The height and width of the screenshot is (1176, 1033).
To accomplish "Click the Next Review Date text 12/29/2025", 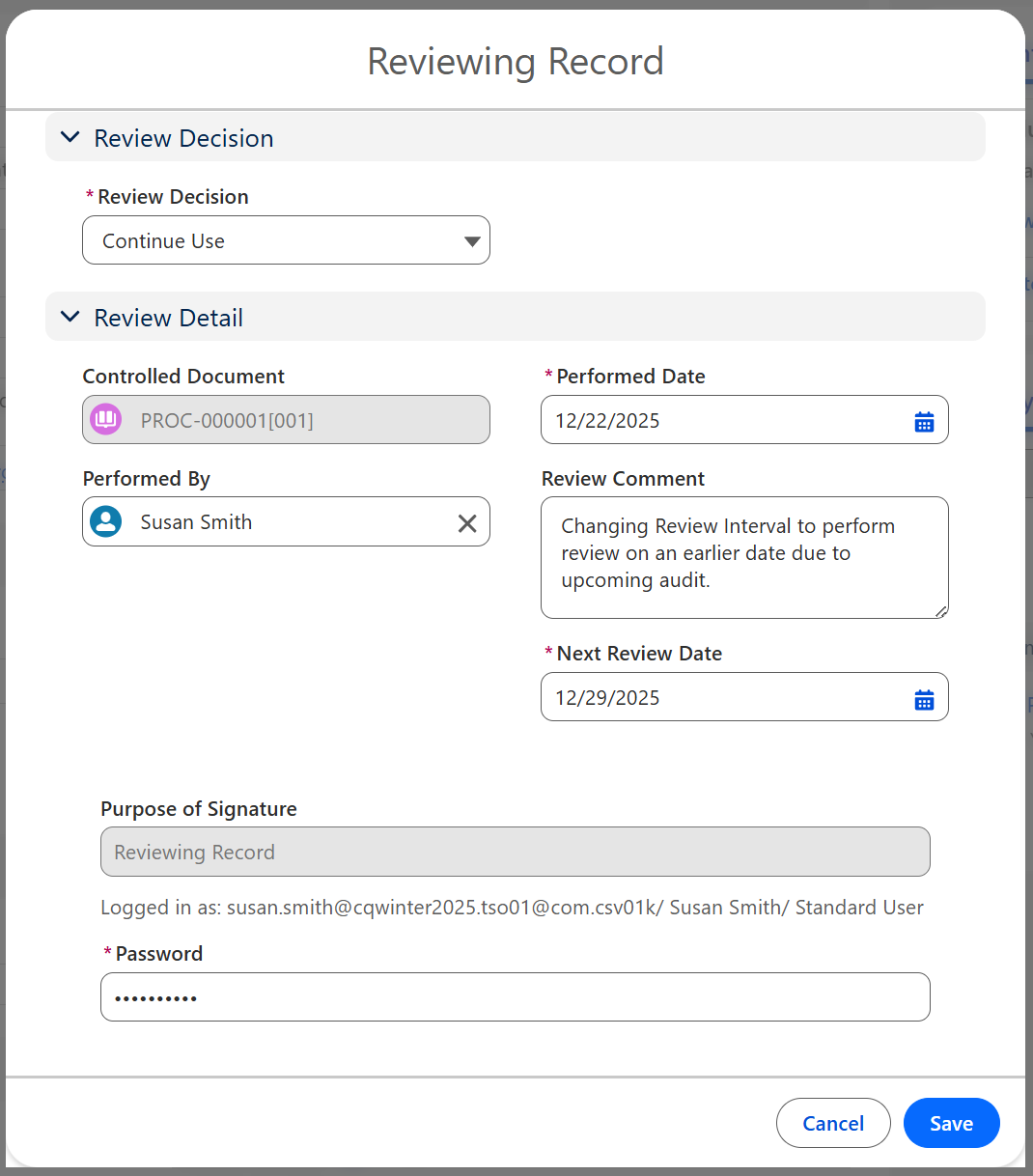I will point(608,698).
